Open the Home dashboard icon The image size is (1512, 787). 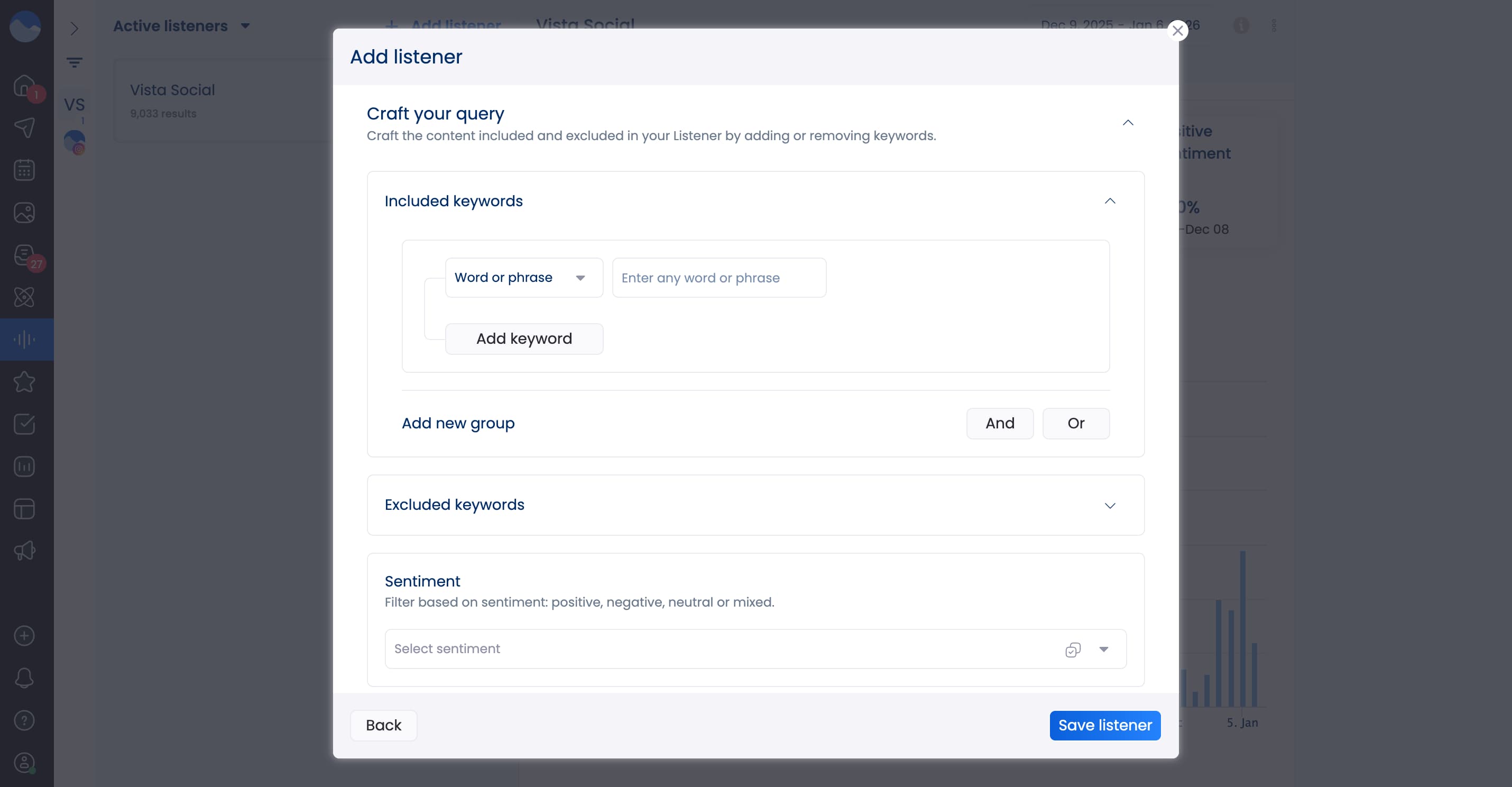coord(24,86)
